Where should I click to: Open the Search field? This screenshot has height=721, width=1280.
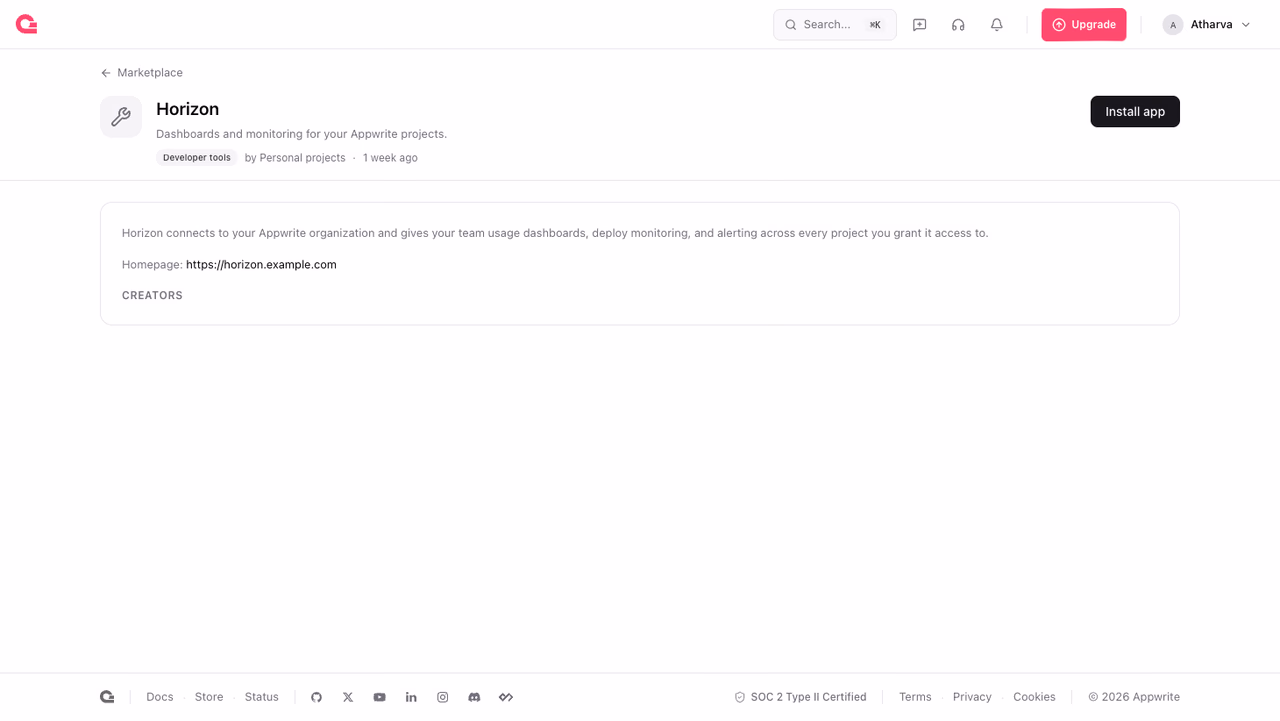[x=835, y=25]
